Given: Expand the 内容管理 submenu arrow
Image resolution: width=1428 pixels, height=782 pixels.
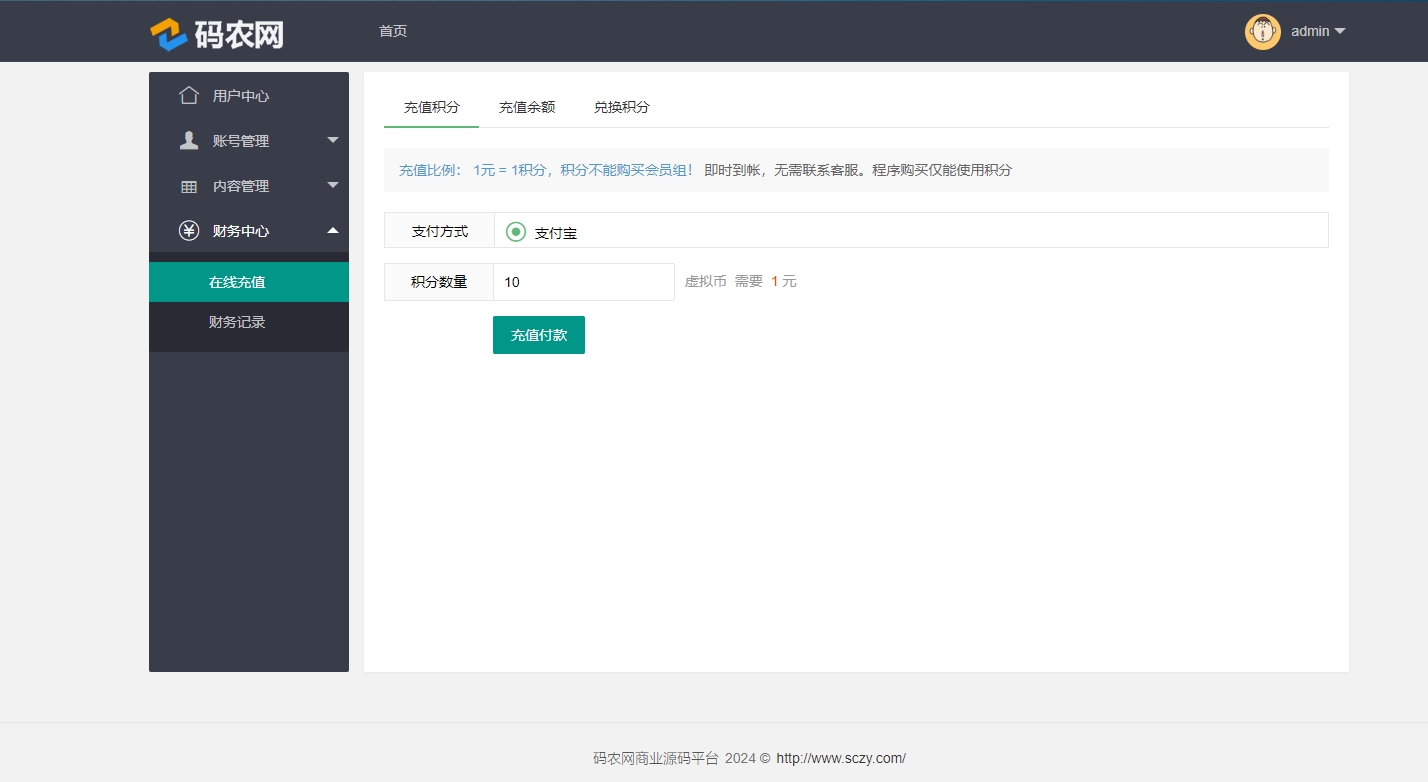Looking at the screenshot, I should click(x=333, y=185).
